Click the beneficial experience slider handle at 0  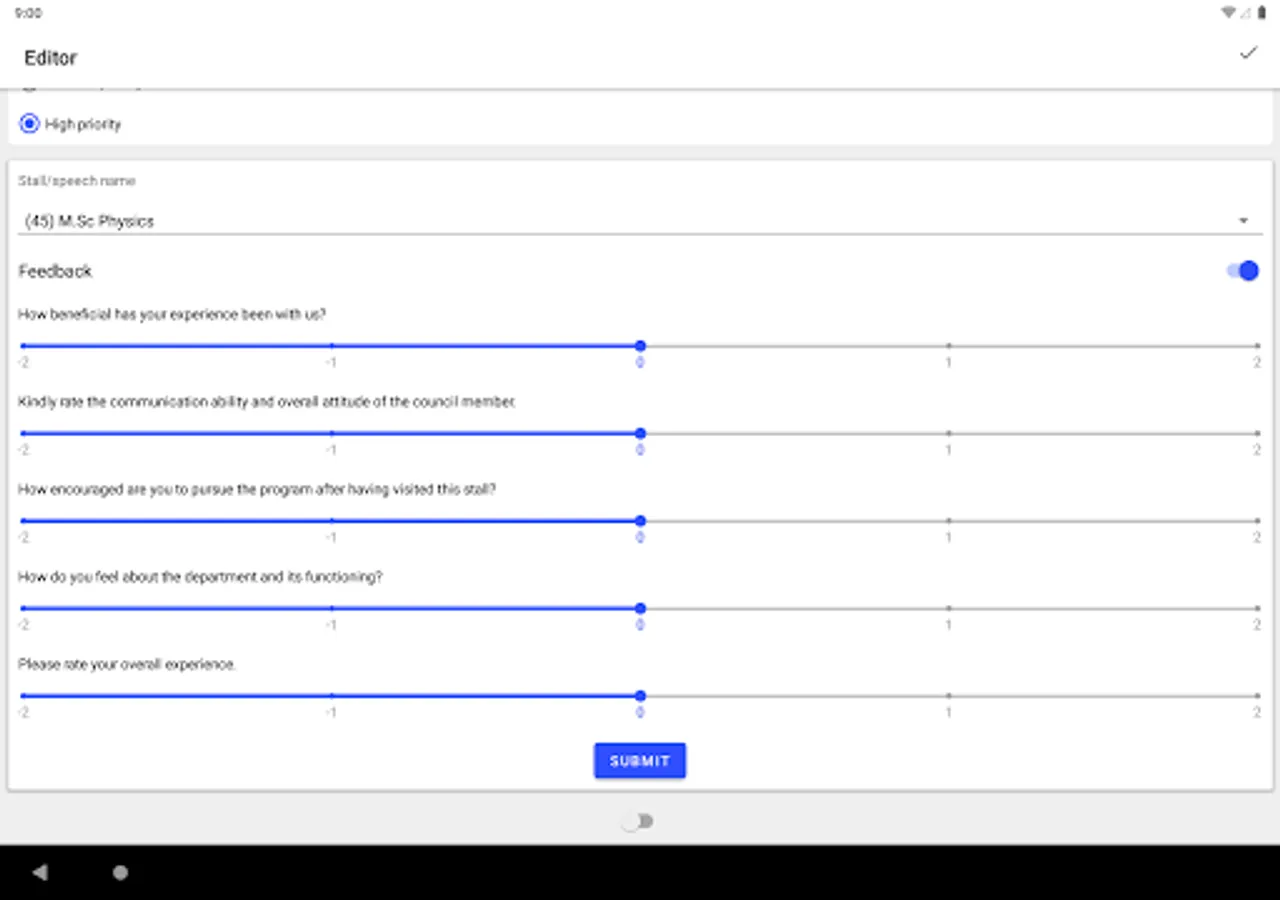point(640,346)
